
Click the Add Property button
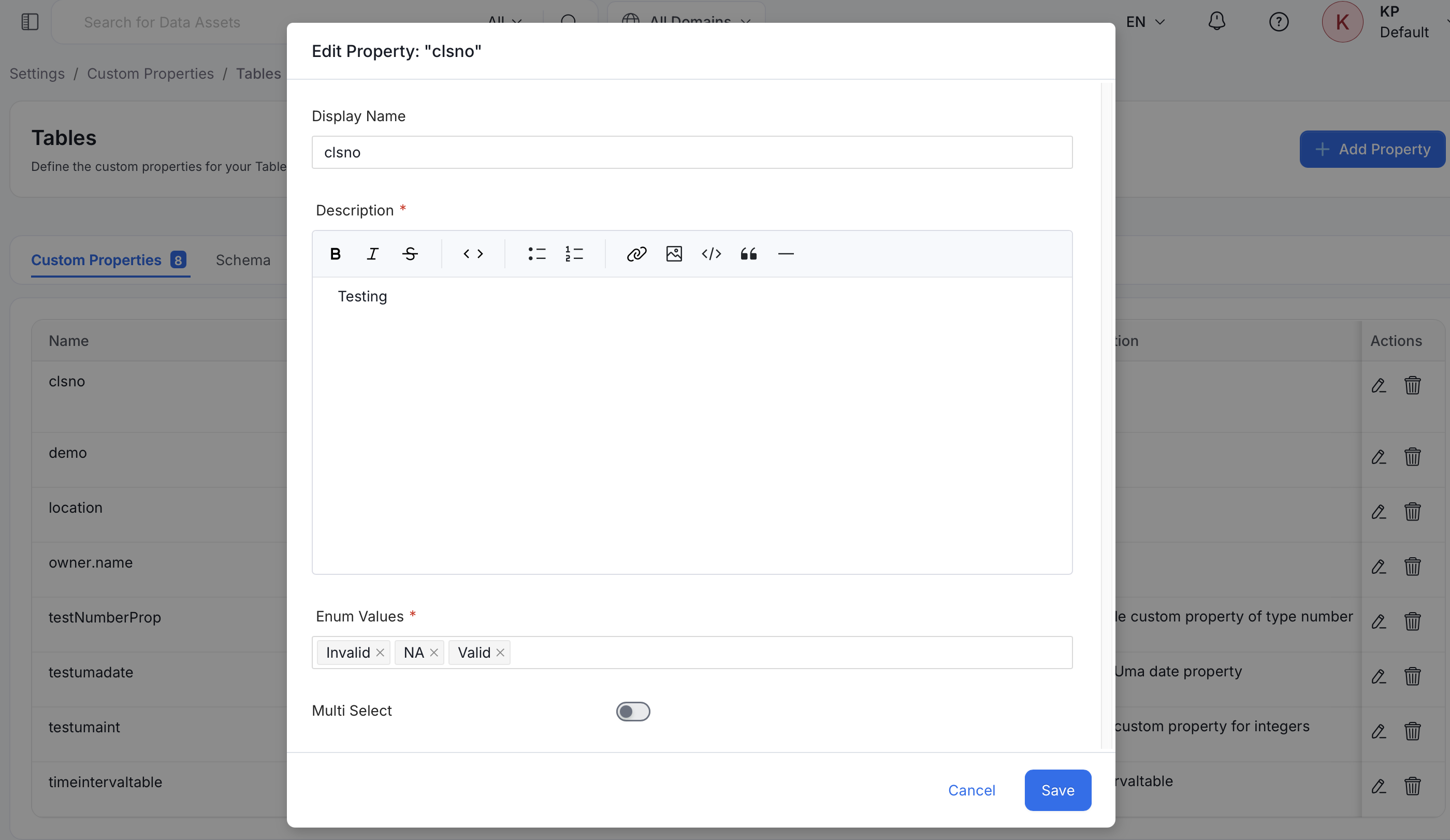(1372, 149)
